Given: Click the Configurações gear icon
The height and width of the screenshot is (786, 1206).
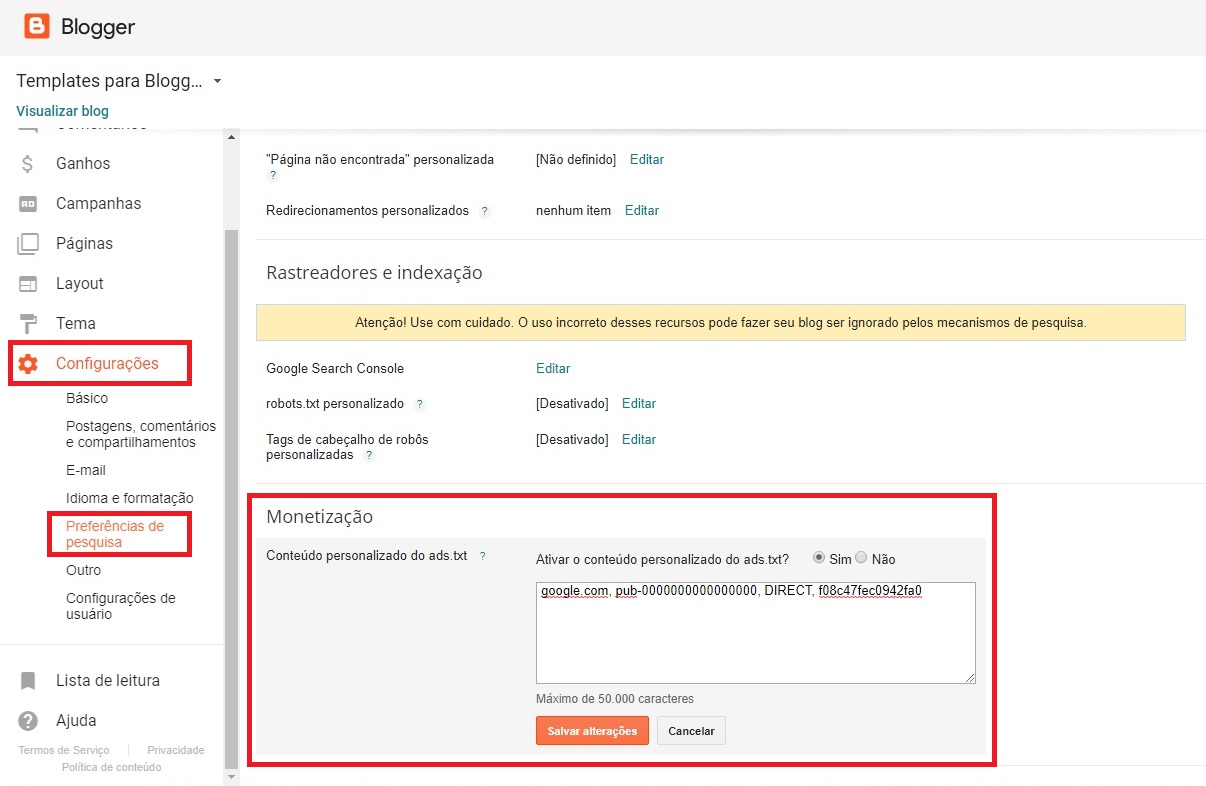Looking at the screenshot, I should (28, 363).
